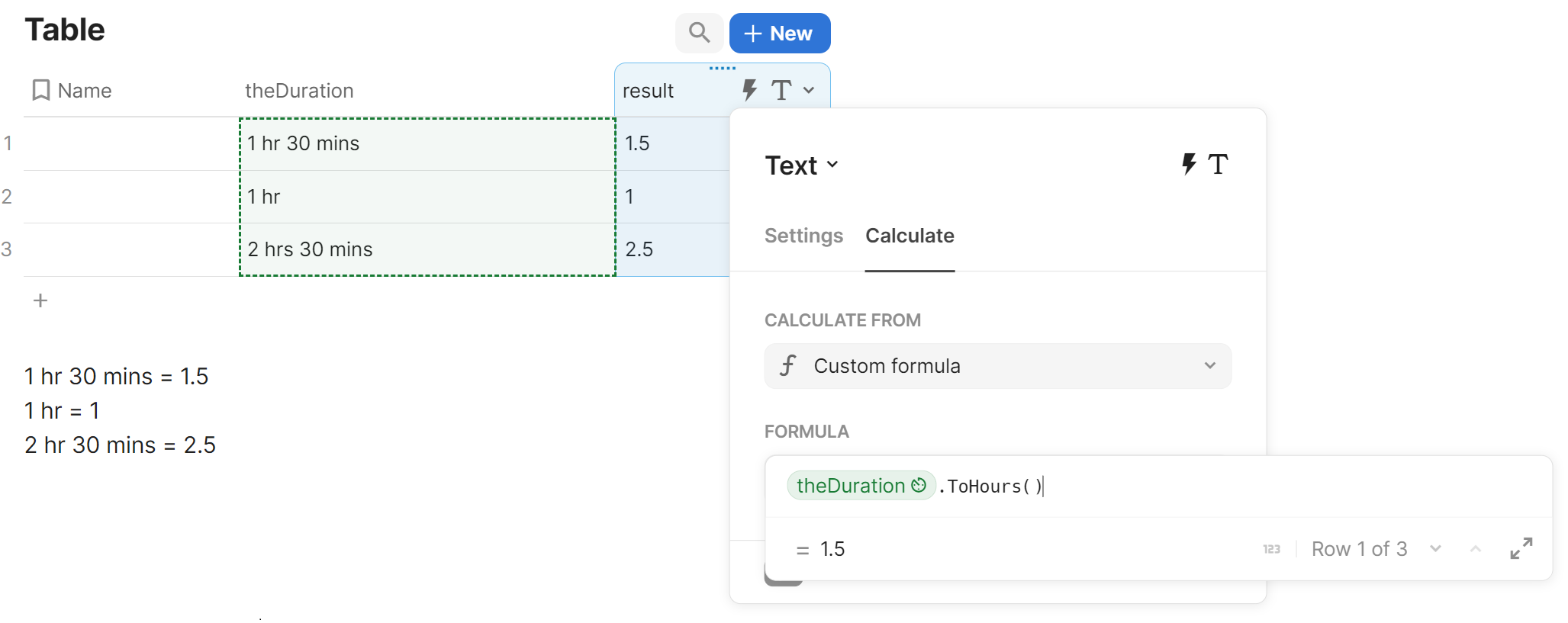Select the "2 hrs 30 mins" cell

coord(427,249)
